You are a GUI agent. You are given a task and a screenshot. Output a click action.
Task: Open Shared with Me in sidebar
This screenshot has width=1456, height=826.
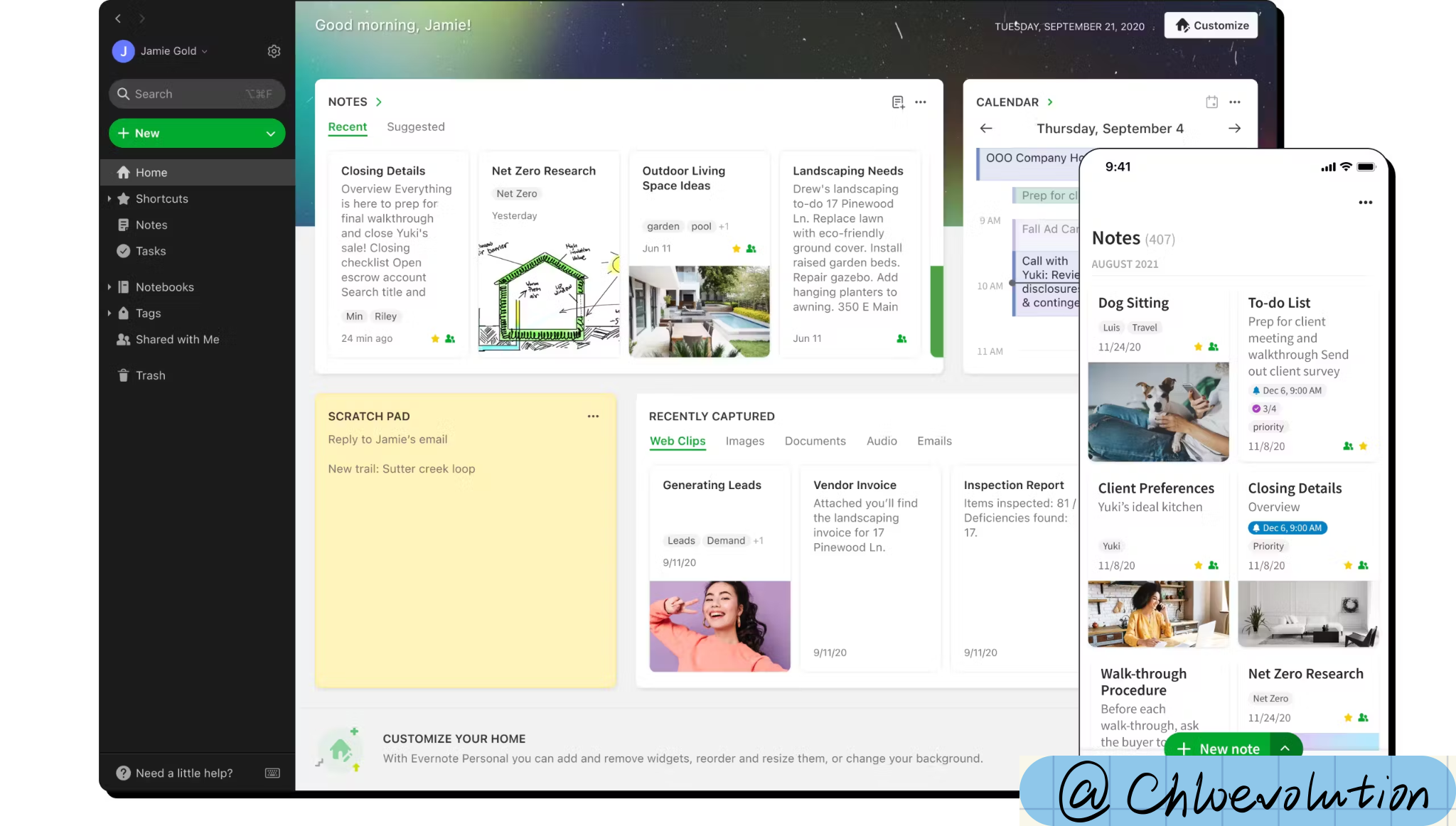tap(177, 340)
